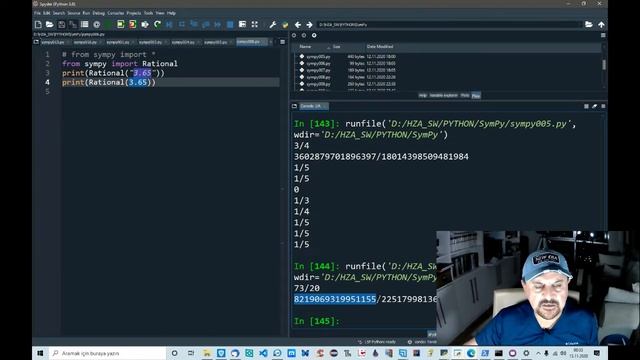Open the Help menu
640x360 pixels.
(x=171, y=13)
